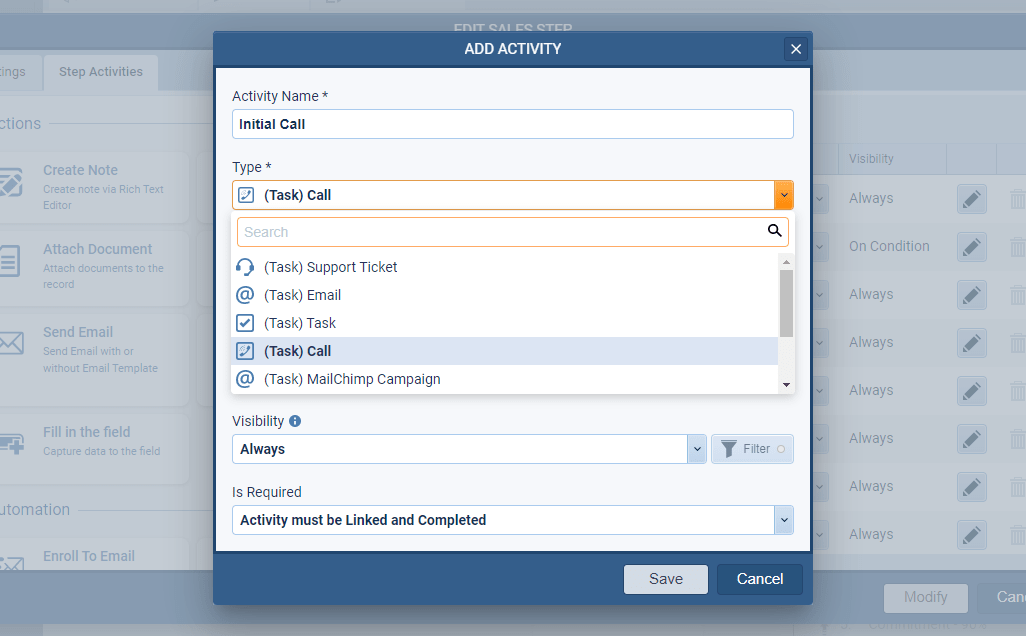Collapse the Type dropdown arrow
Screen dimensions: 1026x636
pos(784,195)
